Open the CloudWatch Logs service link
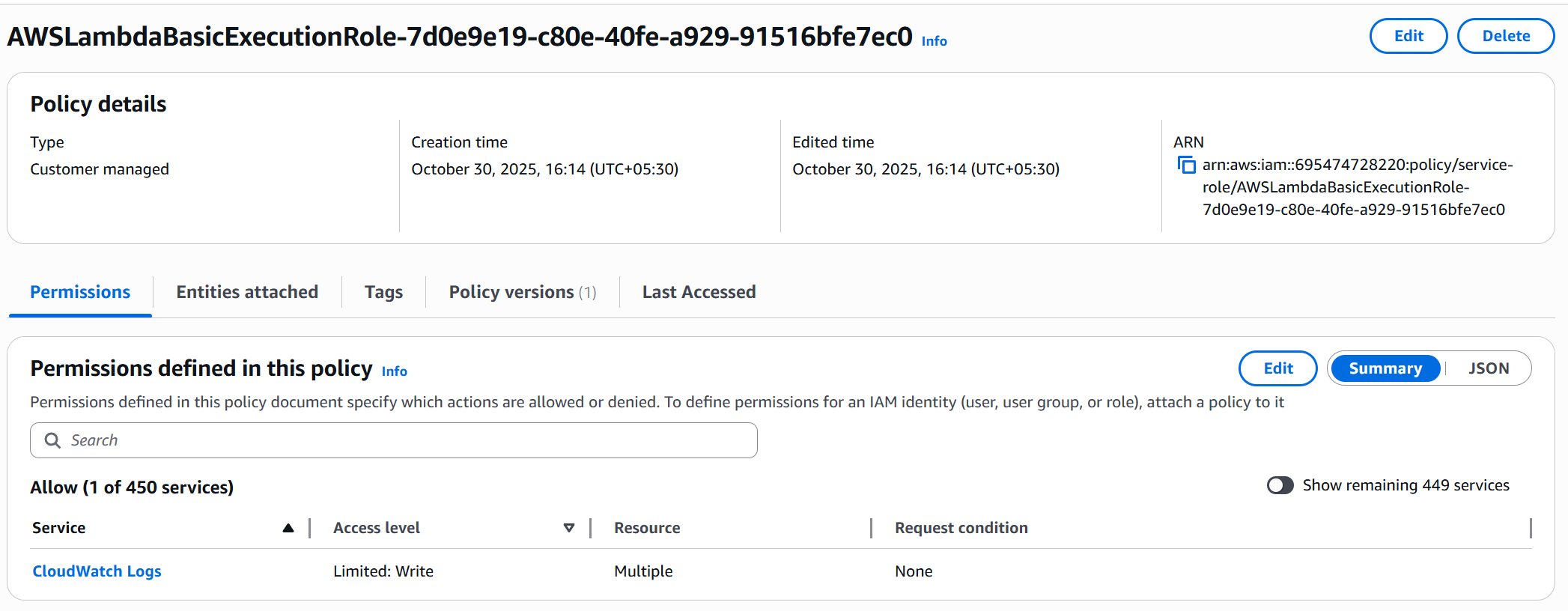1568x611 pixels. [97, 571]
